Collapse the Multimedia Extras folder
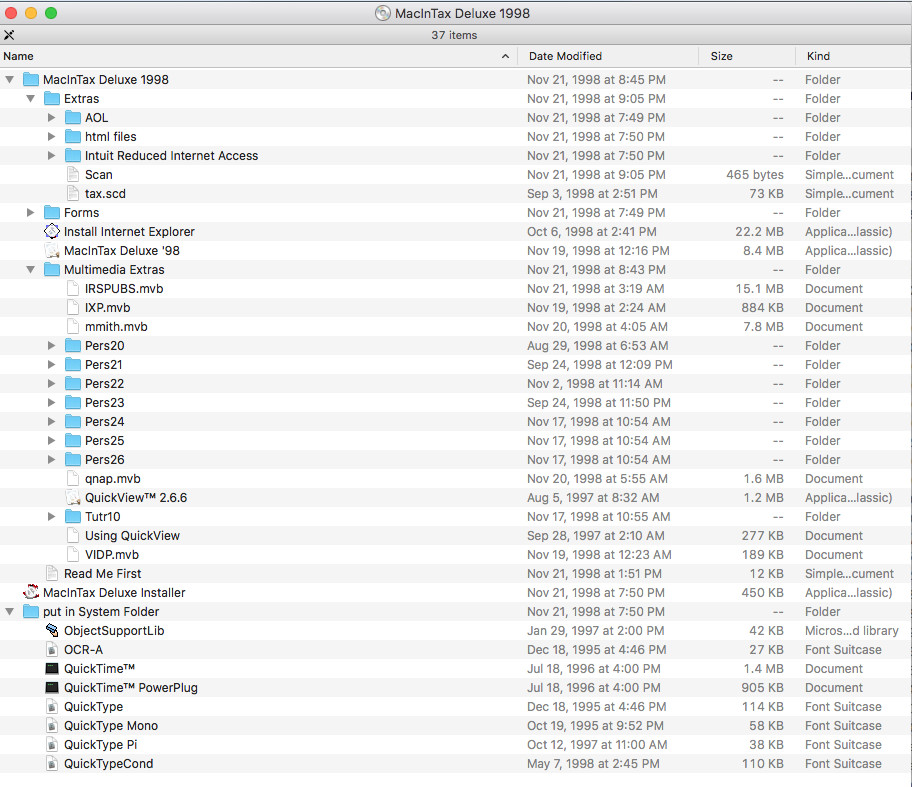Image resolution: width=912 pixels, height=787 pixels. [30, 269]
